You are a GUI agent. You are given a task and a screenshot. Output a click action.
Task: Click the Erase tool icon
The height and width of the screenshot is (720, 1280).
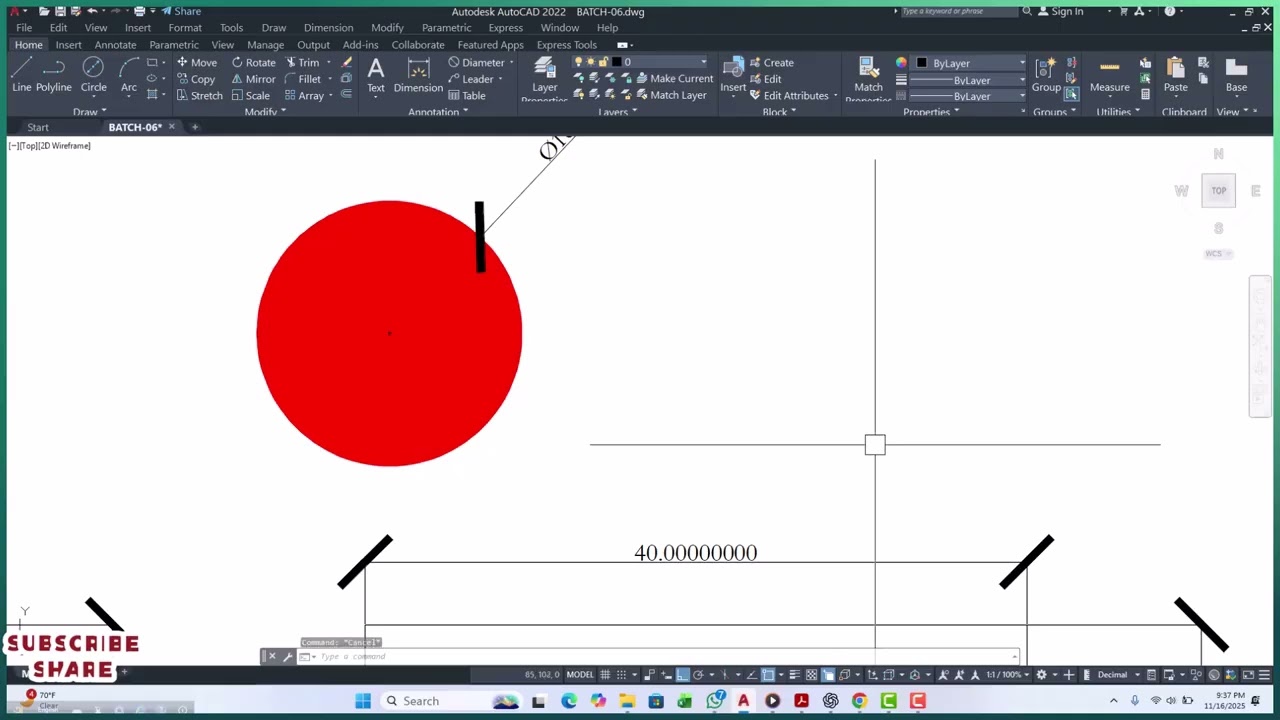pos(347,62)
